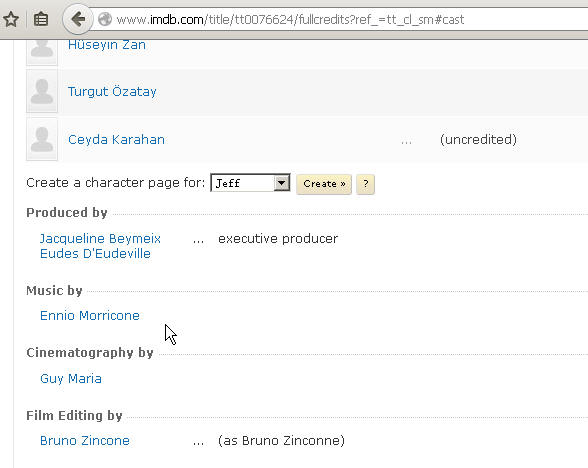Go back with the browser arrow
The width and height of the screenshot is (588, 468).
[78, 19]
